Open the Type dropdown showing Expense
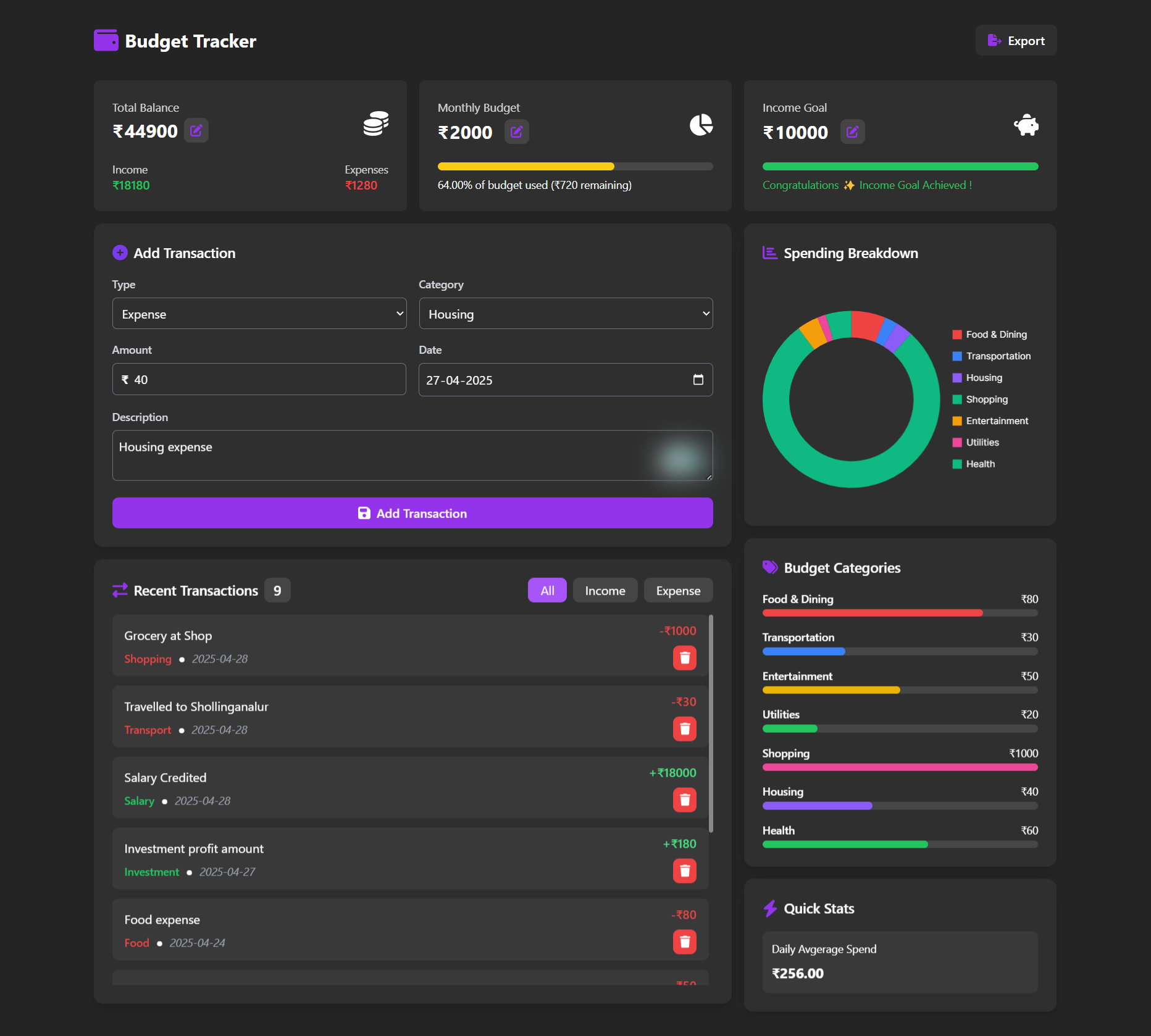The width and height of the screenshot is (1151, 1036). tap(259, 314)
